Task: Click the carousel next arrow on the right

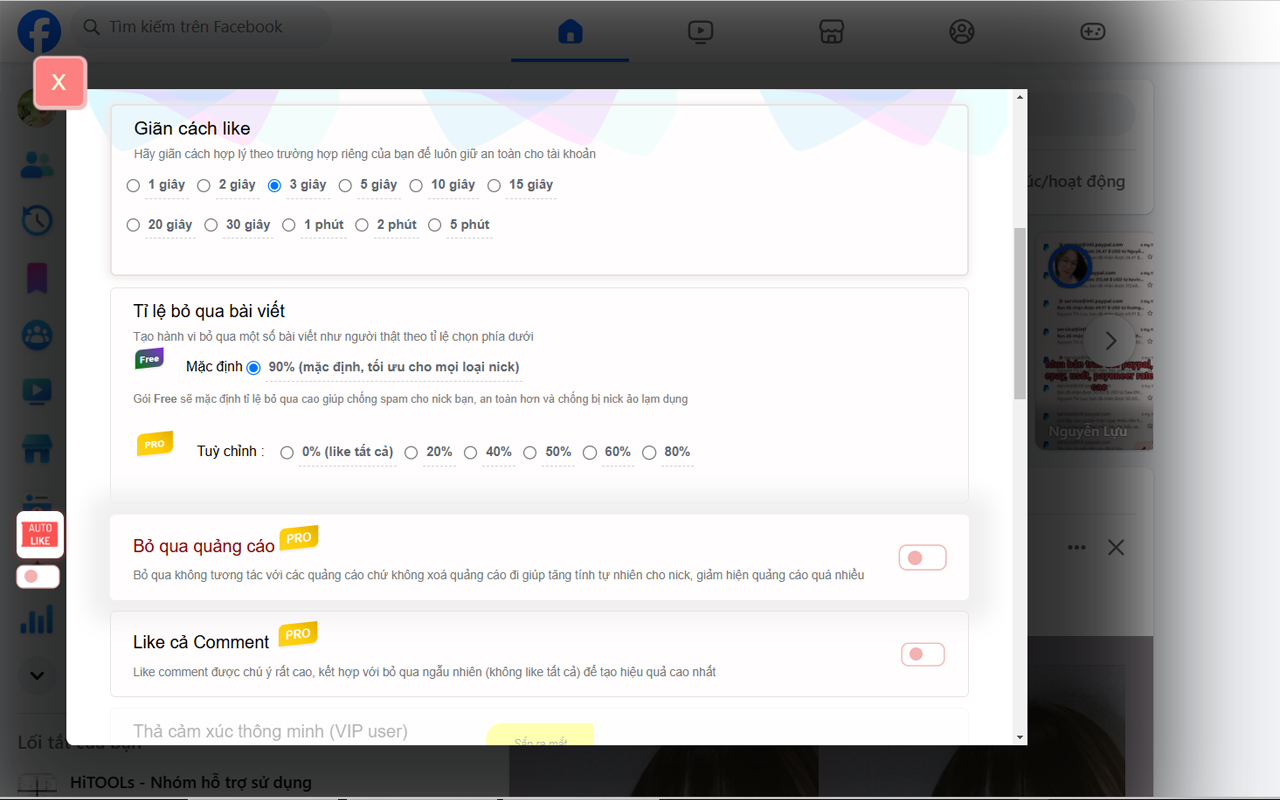Action: [1110, 340]
